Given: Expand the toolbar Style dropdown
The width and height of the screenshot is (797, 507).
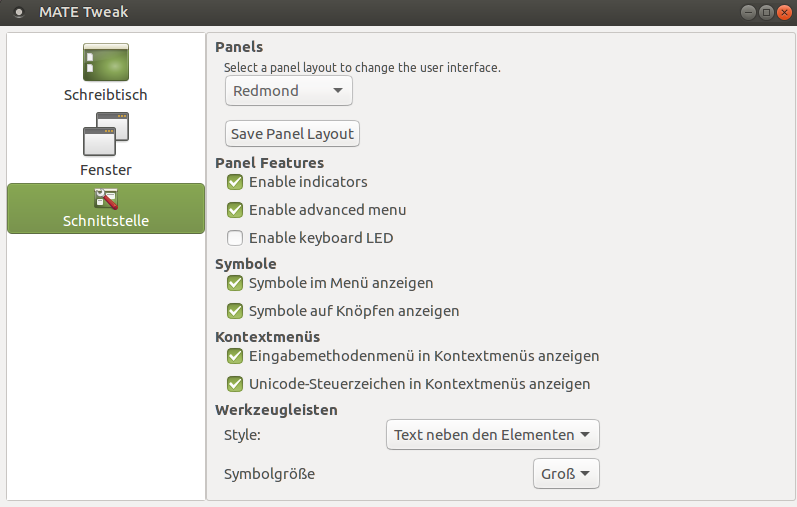Looking at the screenshot, I should coord(493,435).
